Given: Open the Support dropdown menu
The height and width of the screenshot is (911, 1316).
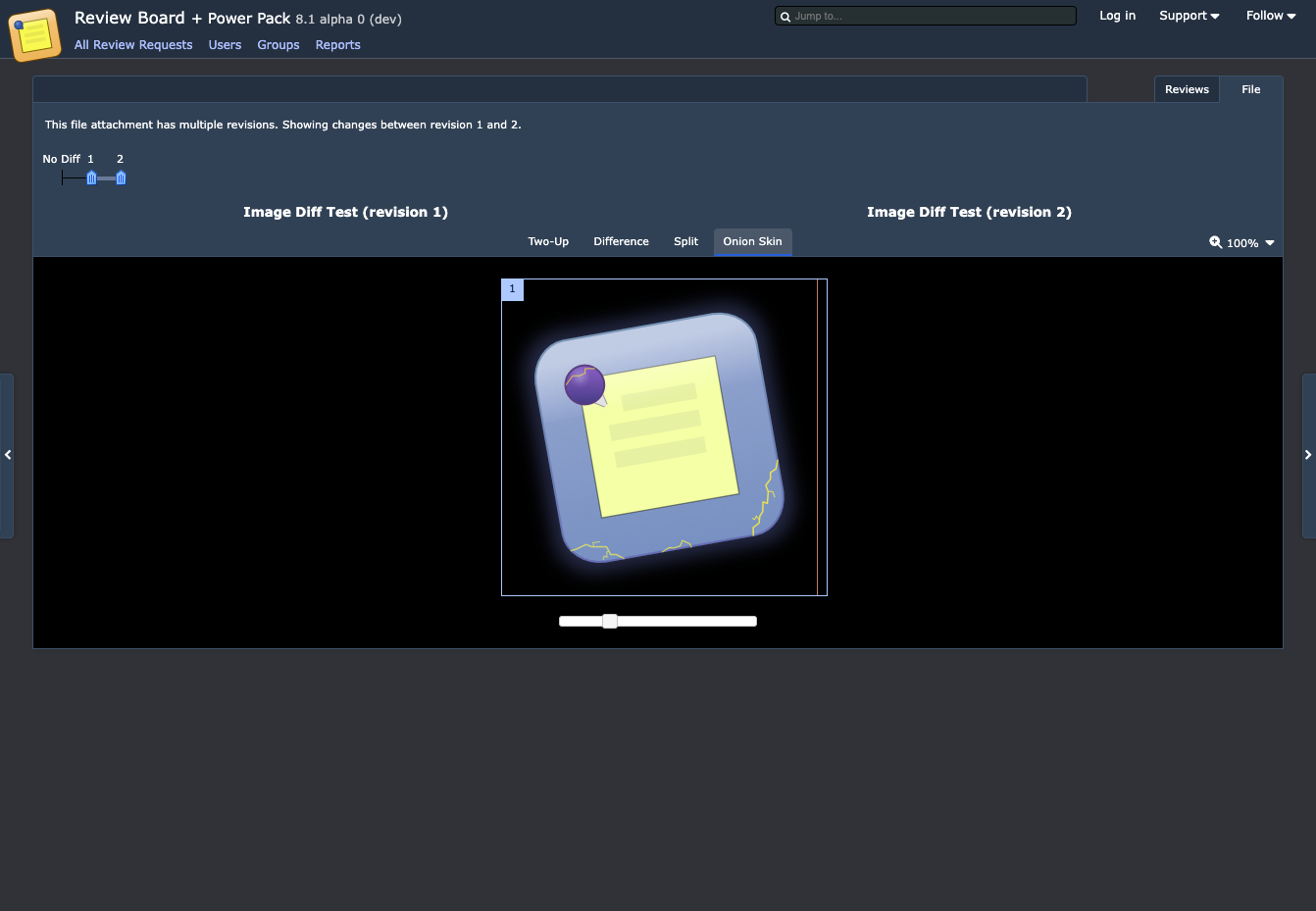Looking at the screenshot, I should click(1189, 16).
